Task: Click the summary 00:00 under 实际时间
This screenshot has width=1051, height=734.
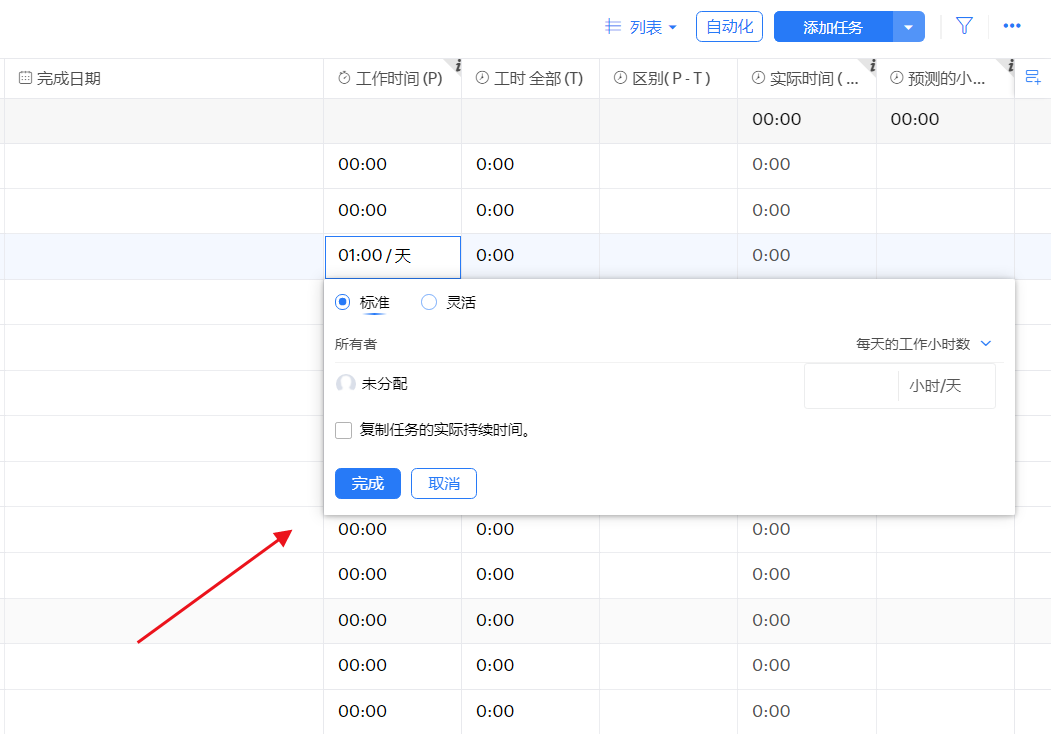Action: tap(776, 120)
